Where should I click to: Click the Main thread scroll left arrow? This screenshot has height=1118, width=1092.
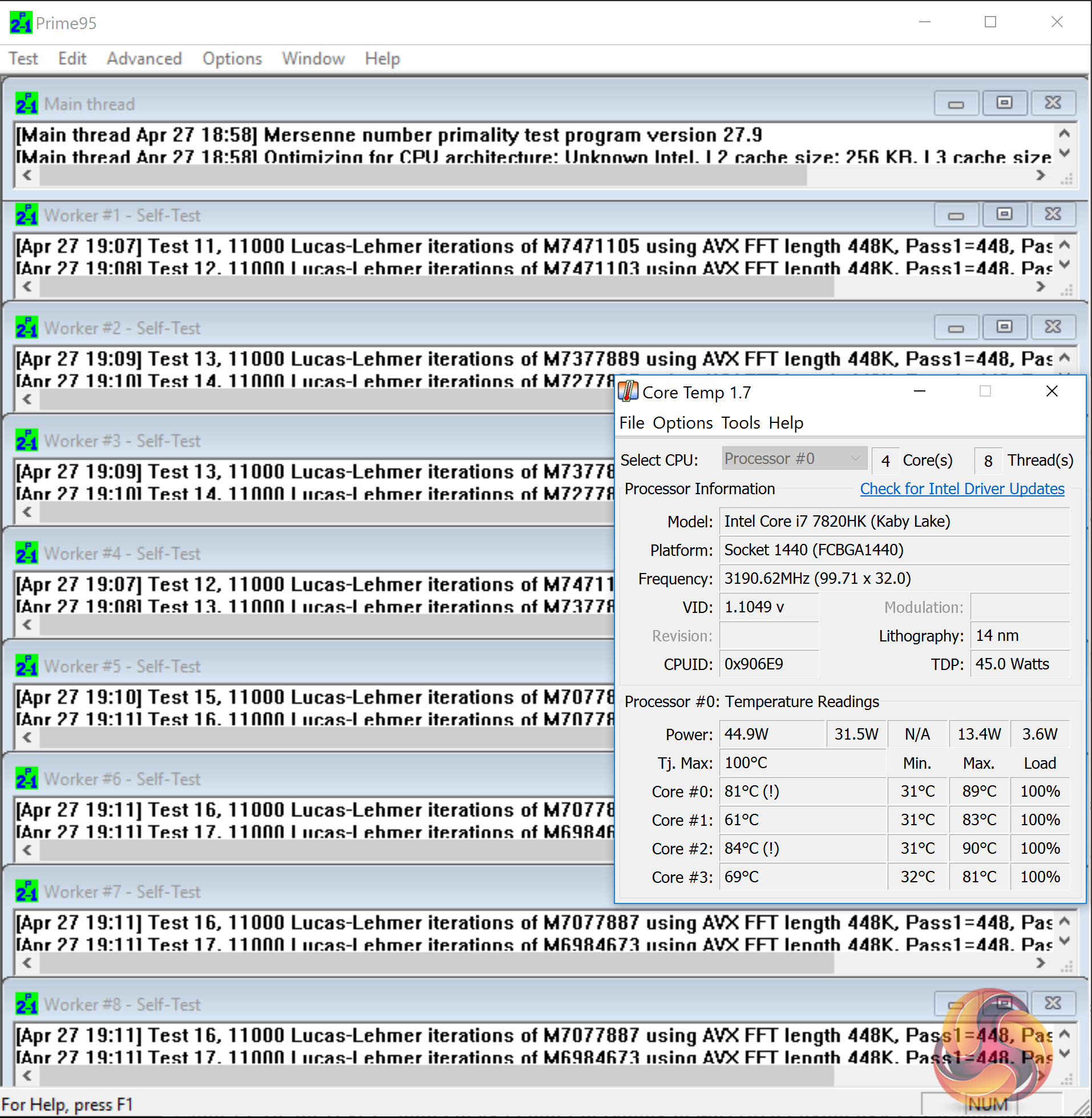point(27,176)
